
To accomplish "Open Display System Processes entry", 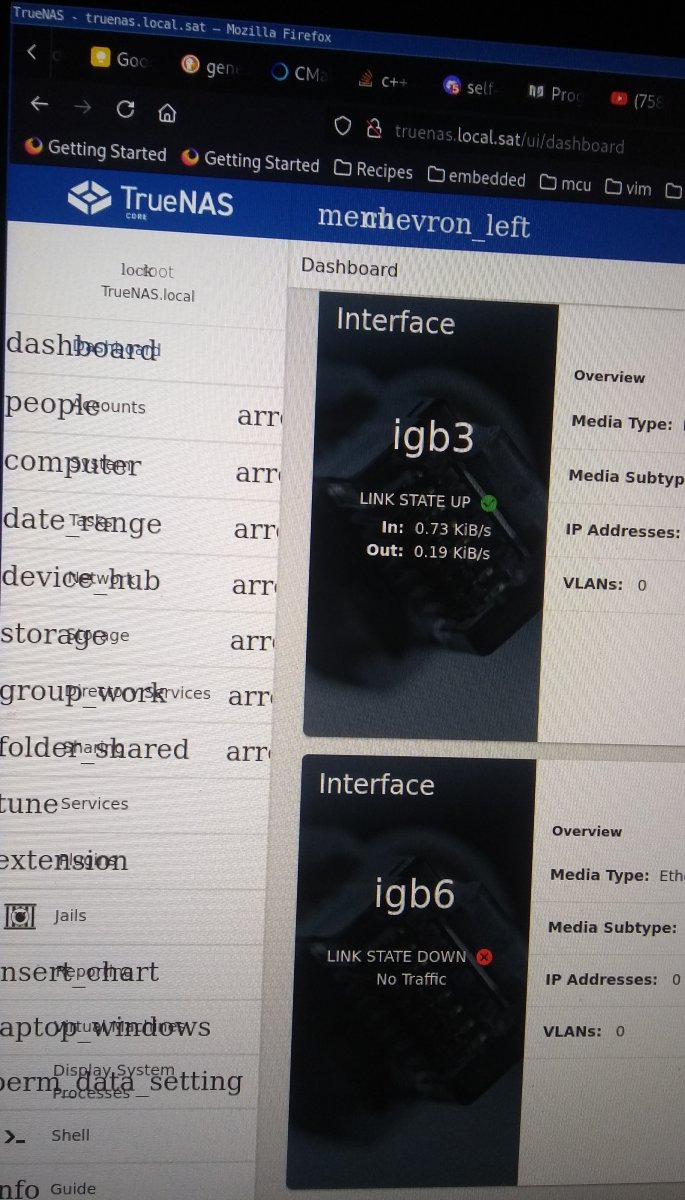I will [x=113, y=1081].
